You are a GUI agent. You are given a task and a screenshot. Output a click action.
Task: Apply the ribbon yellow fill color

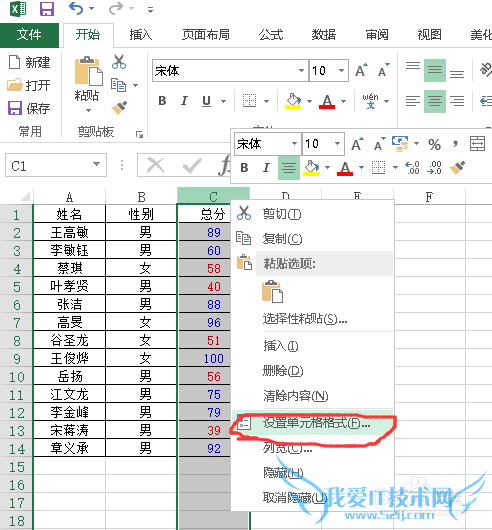click(x=293, y=101)
